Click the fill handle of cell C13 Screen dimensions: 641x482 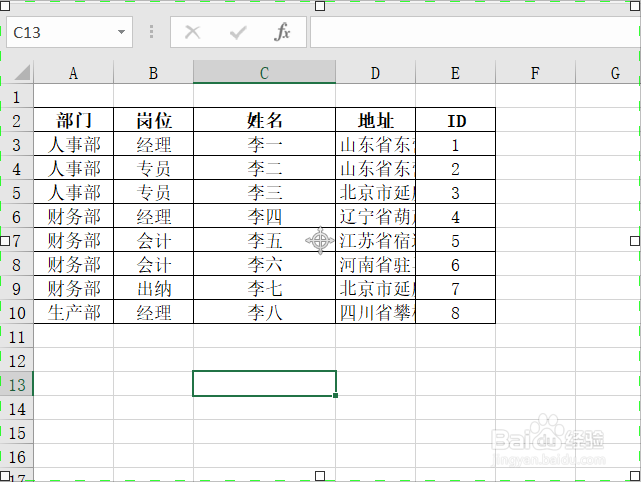coord(335,395)
